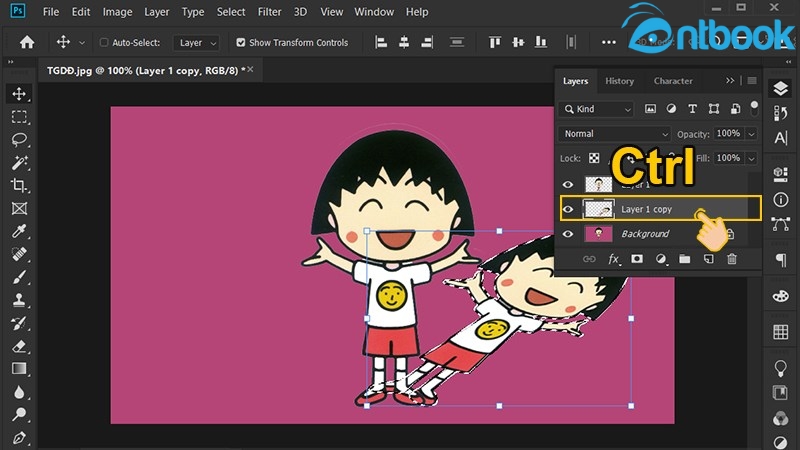This screenshot has width=800, height=450.
Task: Filter for type layers icon
Action: tap(692, 109)
